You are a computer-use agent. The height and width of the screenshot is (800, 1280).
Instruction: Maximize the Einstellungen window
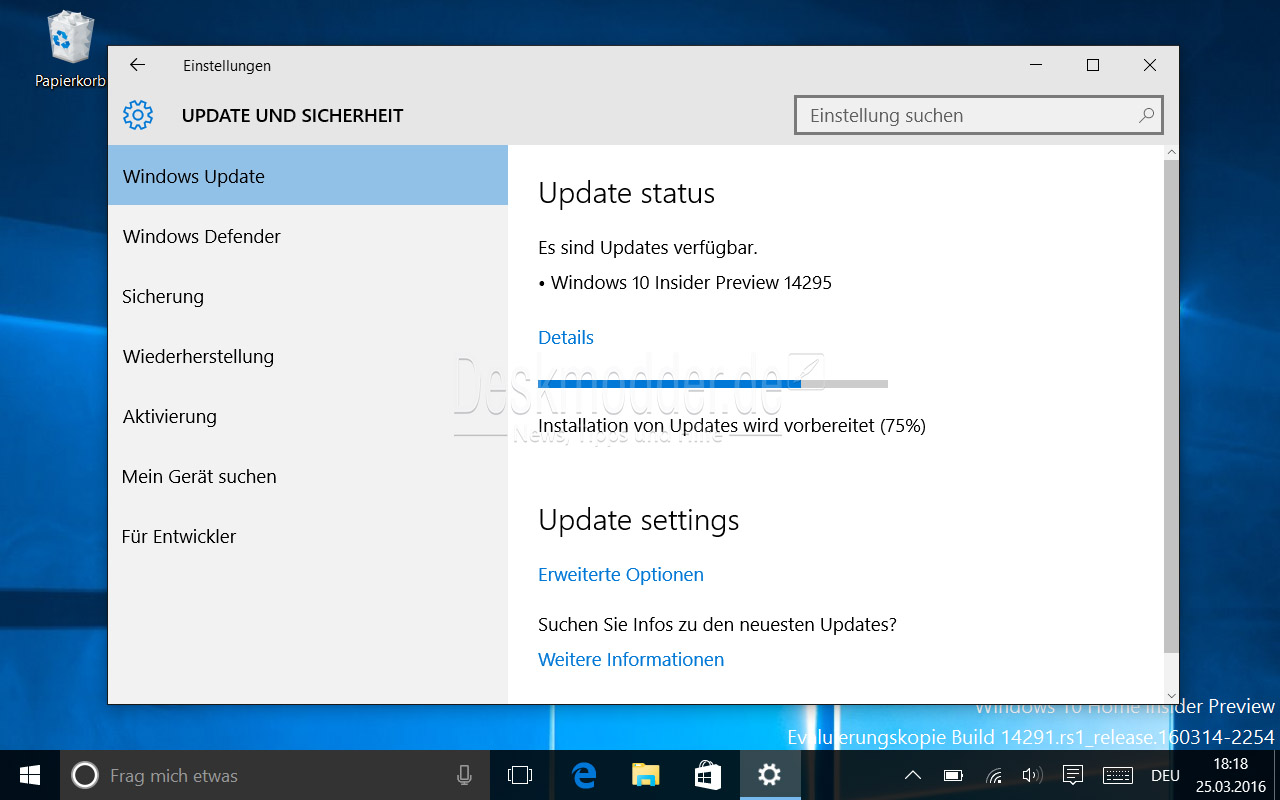pos(1093,65)
